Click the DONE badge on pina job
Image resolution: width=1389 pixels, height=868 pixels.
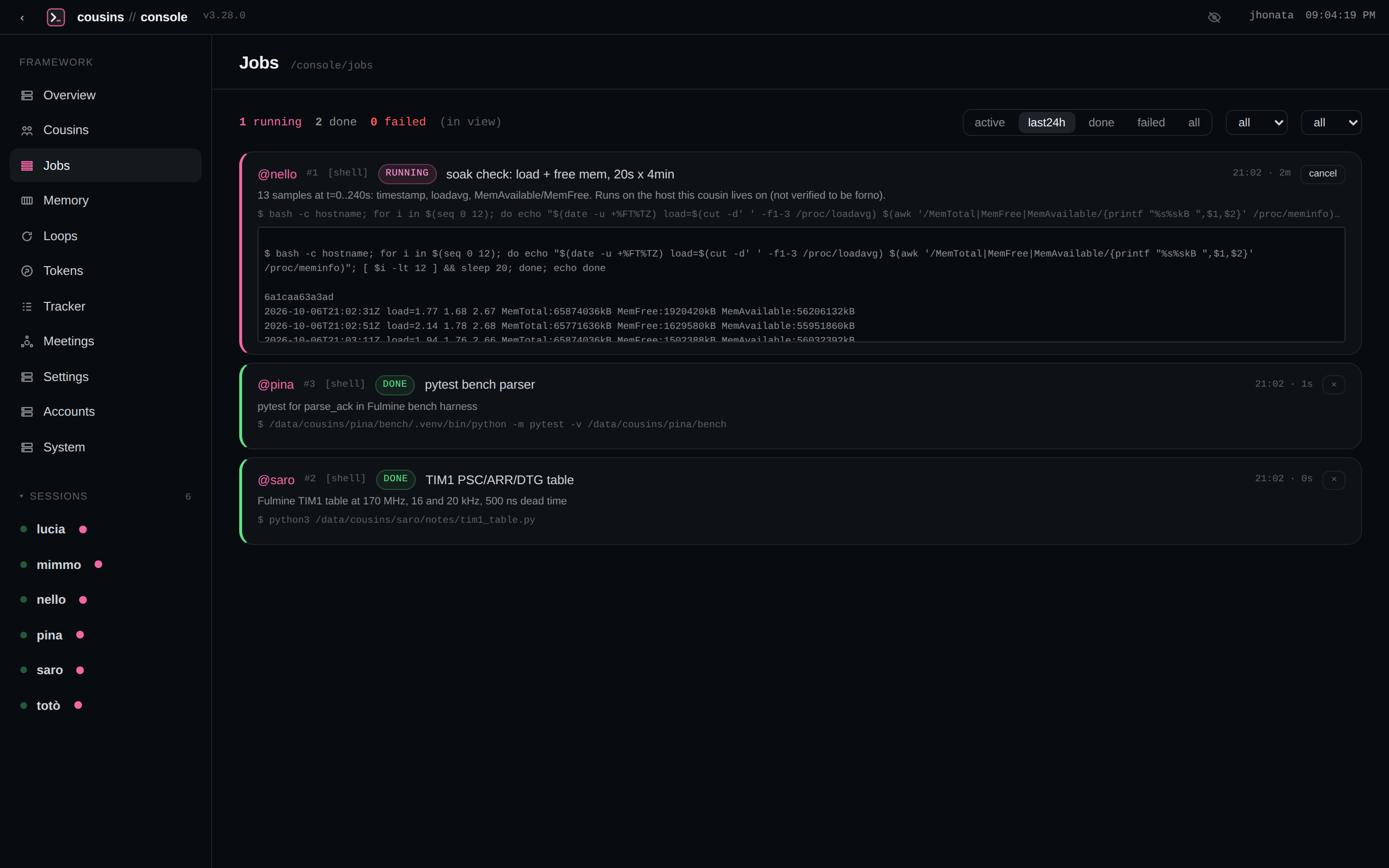click(x=395, y=385)
